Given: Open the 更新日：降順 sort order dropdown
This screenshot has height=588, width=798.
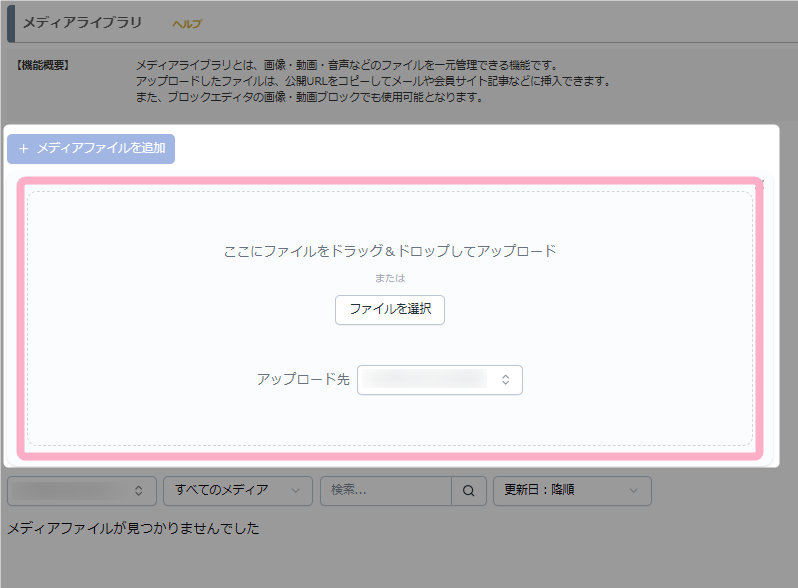Looking at the screenshot, I should tap(571, 491).
